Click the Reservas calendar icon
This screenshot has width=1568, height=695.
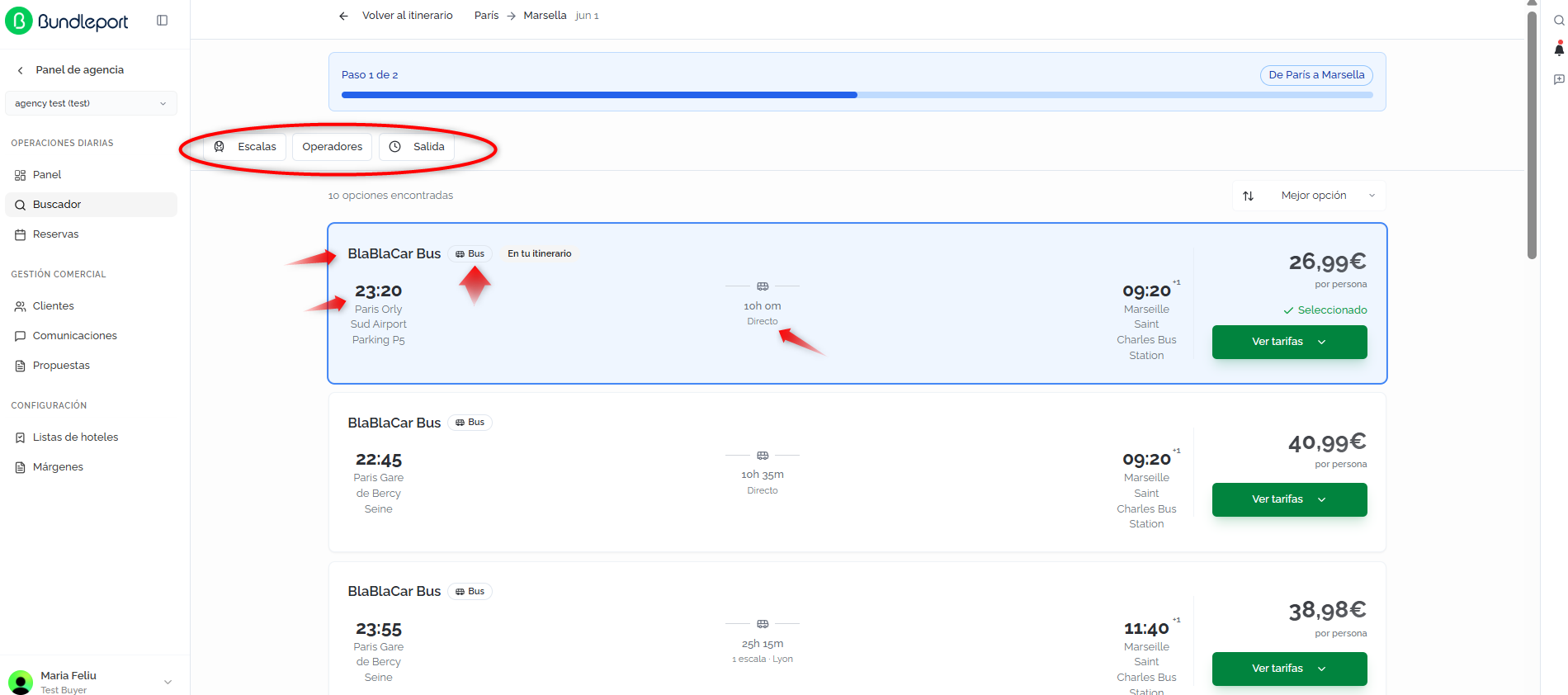[21, 234]
